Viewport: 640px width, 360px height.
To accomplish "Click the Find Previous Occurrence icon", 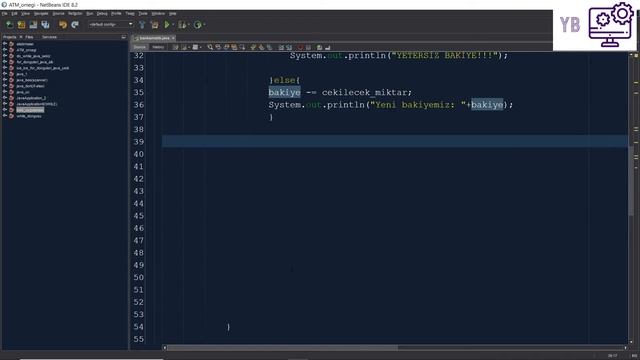I will tap(218, 47).
